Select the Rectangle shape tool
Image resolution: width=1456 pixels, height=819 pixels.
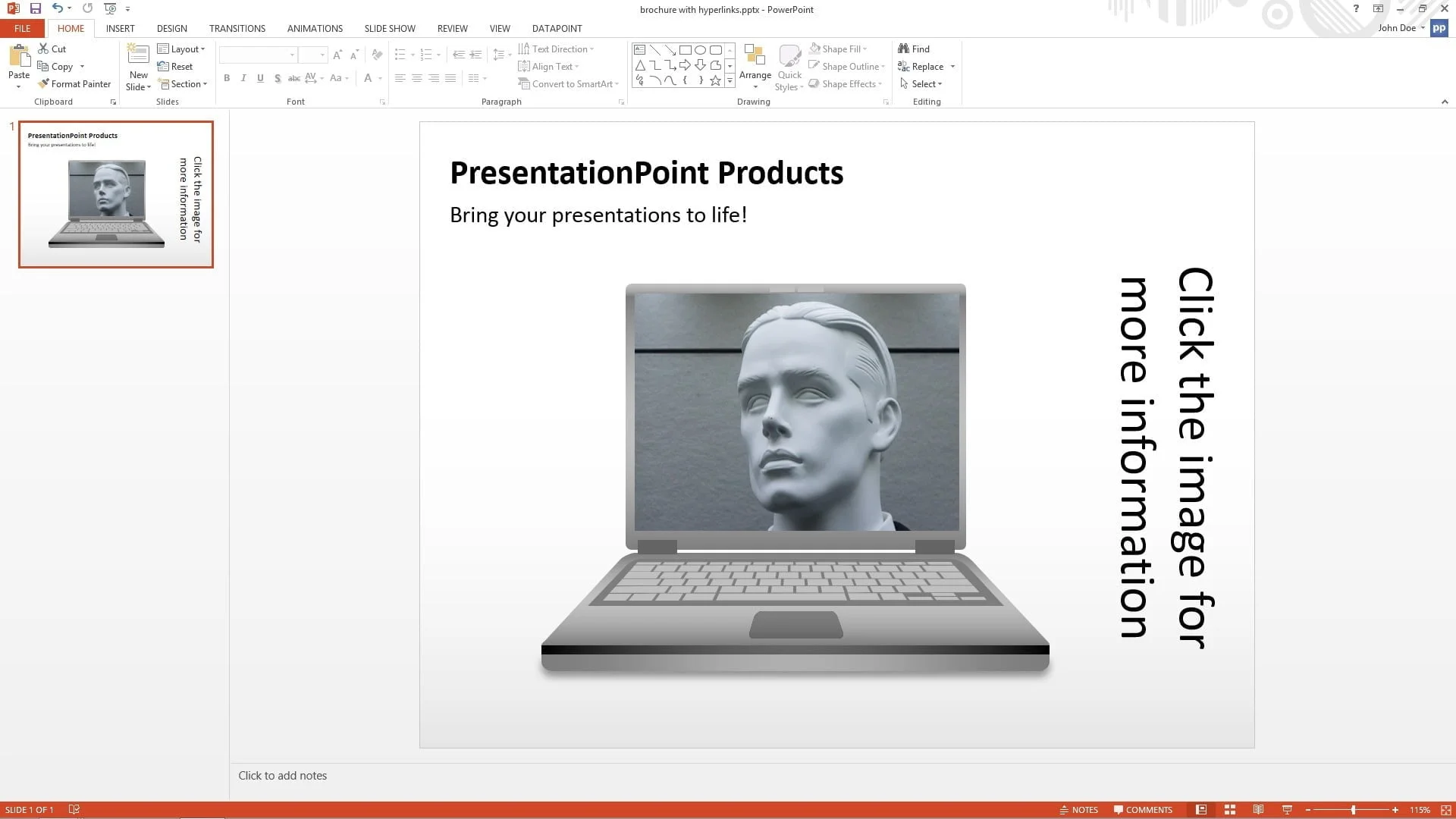686,49
